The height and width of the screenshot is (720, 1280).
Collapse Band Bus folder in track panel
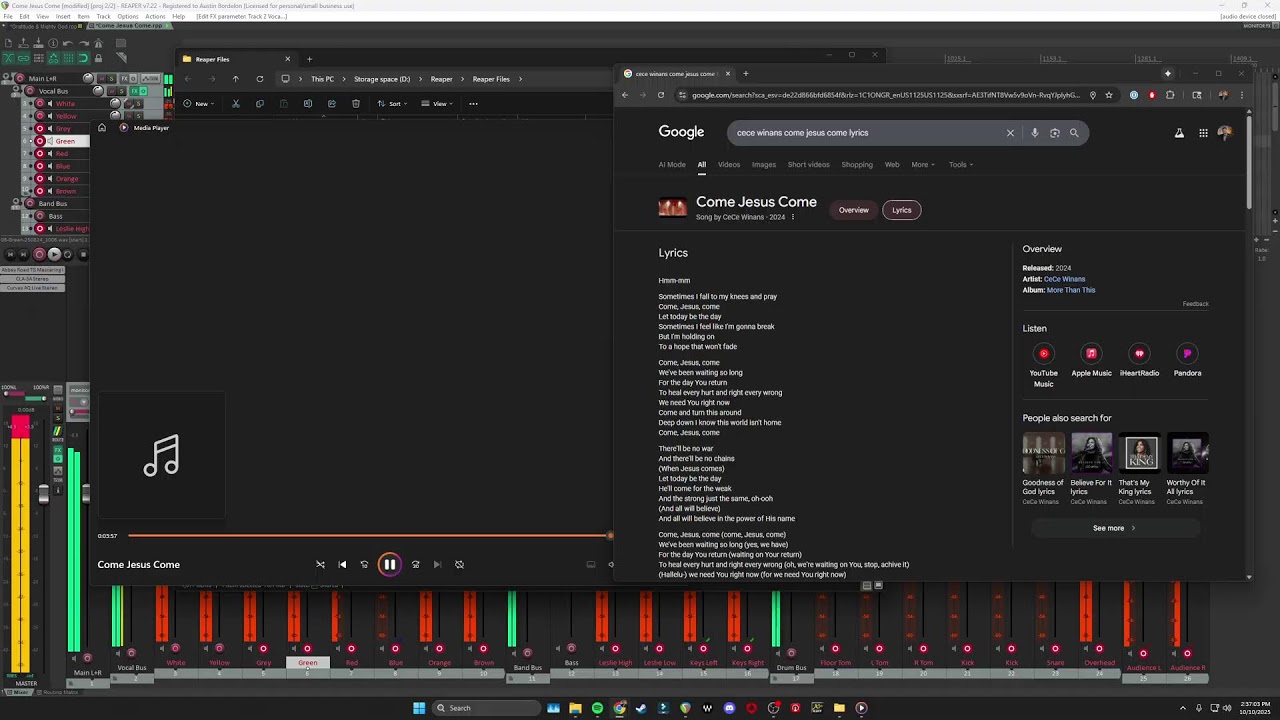point(17,203)
